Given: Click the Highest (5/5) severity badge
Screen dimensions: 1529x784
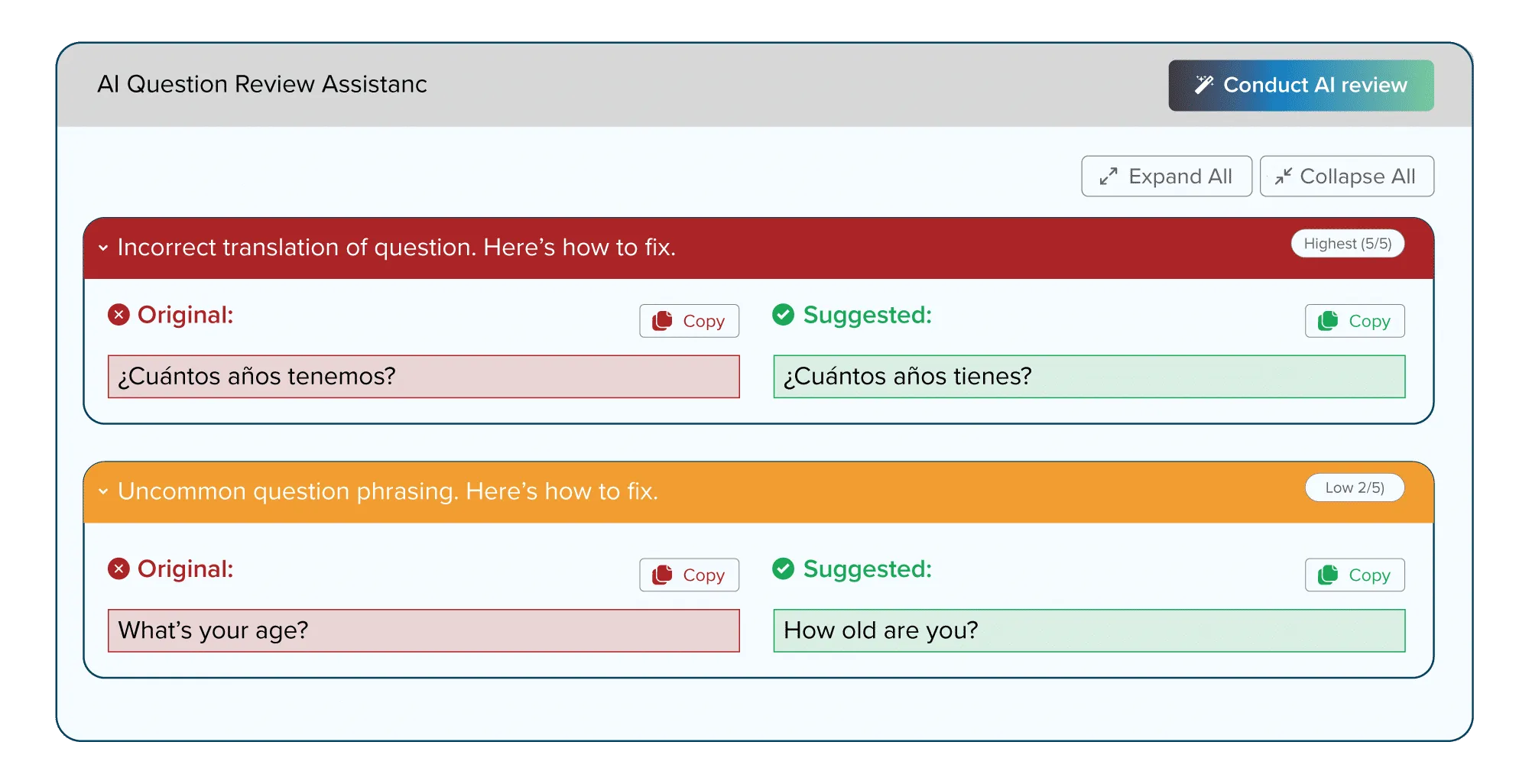Looking at the screenshot, I should click(x=1347, y=243).
